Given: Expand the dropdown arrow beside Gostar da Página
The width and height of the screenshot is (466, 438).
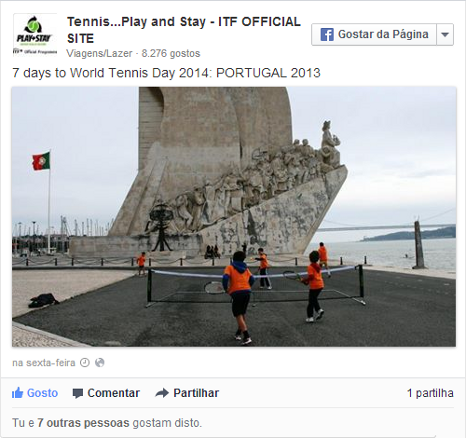Looking at the screenshot, I should [x=445, y=34].
